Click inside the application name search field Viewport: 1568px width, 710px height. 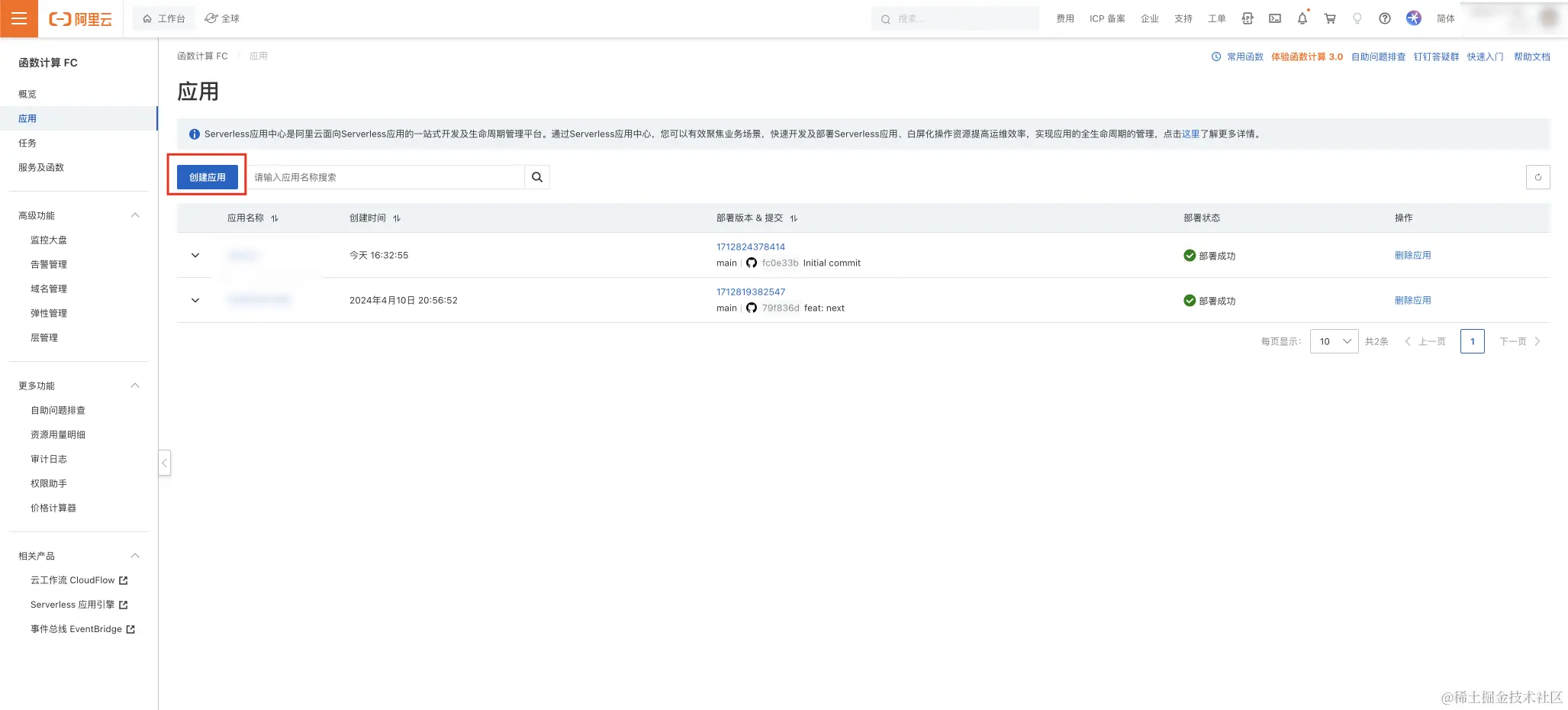(x=382, y=176)
